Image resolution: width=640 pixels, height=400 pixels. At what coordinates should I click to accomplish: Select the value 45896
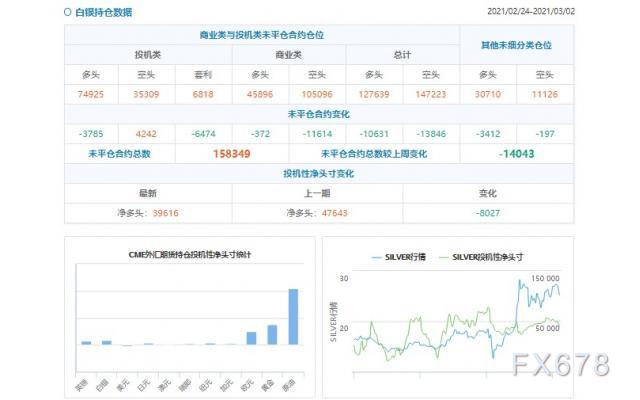(x=260, y=94)
